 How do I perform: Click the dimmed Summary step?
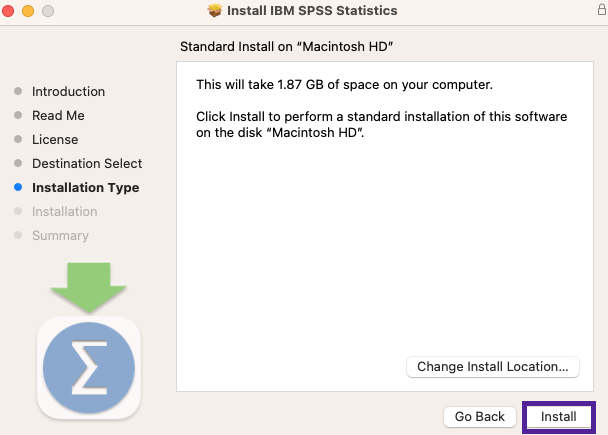click(x=60, y=236)
